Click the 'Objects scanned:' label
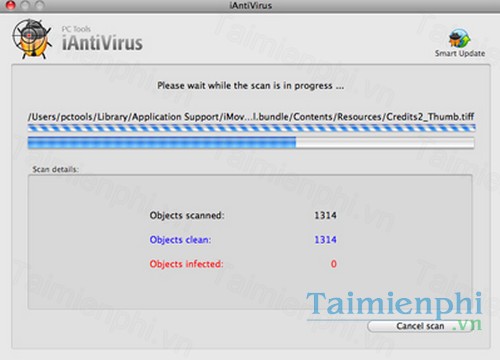Viewport: 500px width, 360px height. tap(187, 215)
